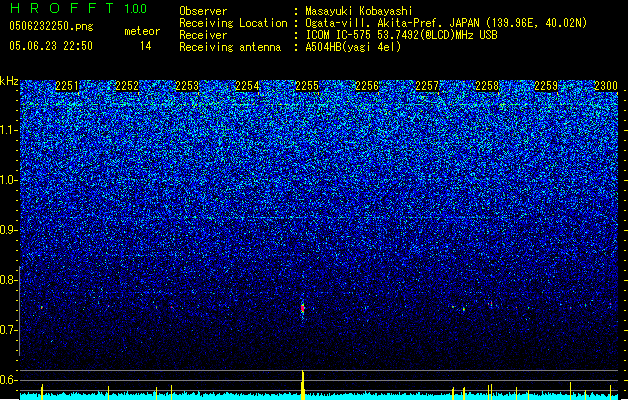629x400 pixels.
Task: Click the 2253 time marker
Action: (x=187, y=86)
